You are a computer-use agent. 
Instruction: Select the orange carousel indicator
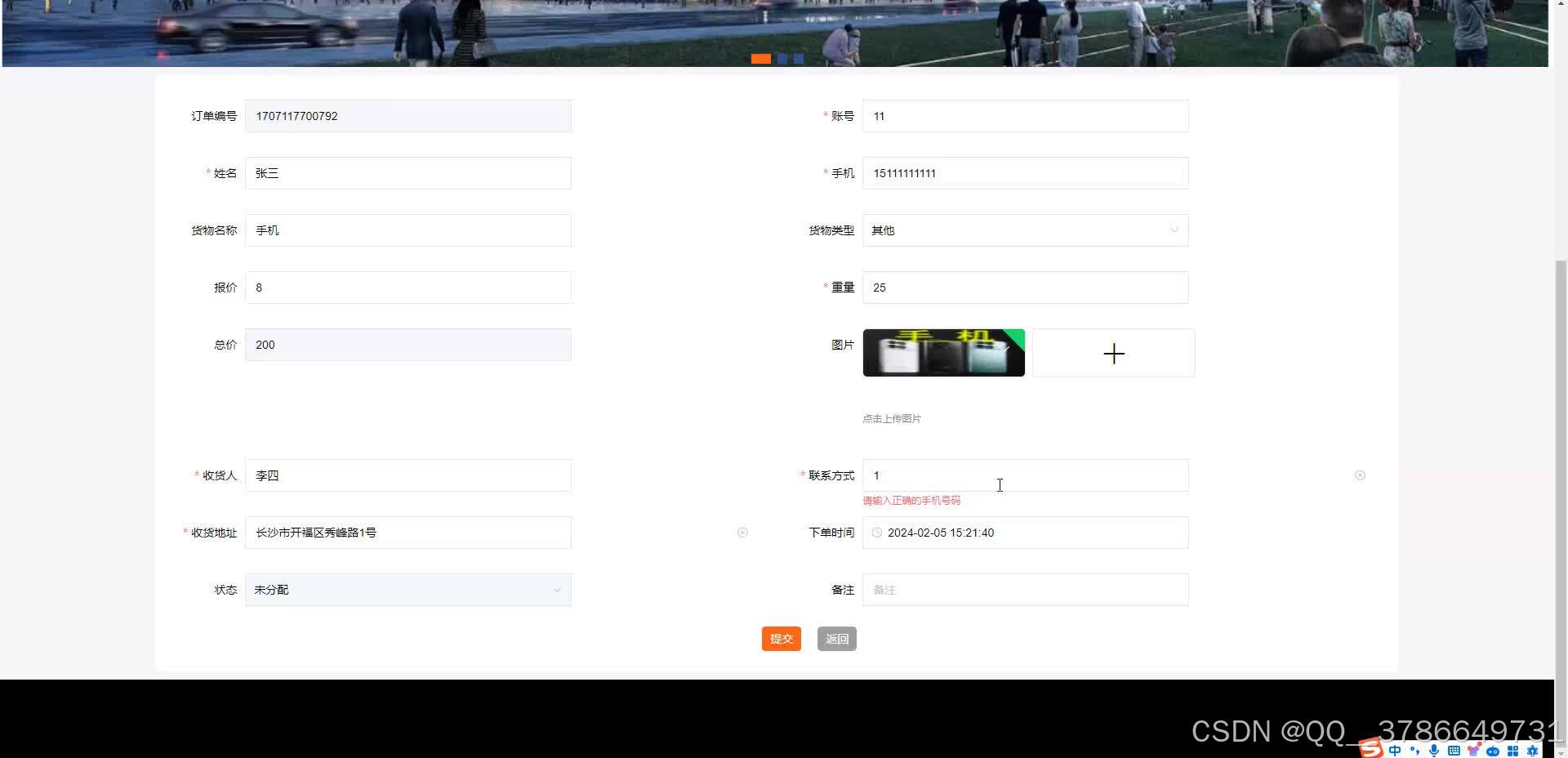pos(761,59)
